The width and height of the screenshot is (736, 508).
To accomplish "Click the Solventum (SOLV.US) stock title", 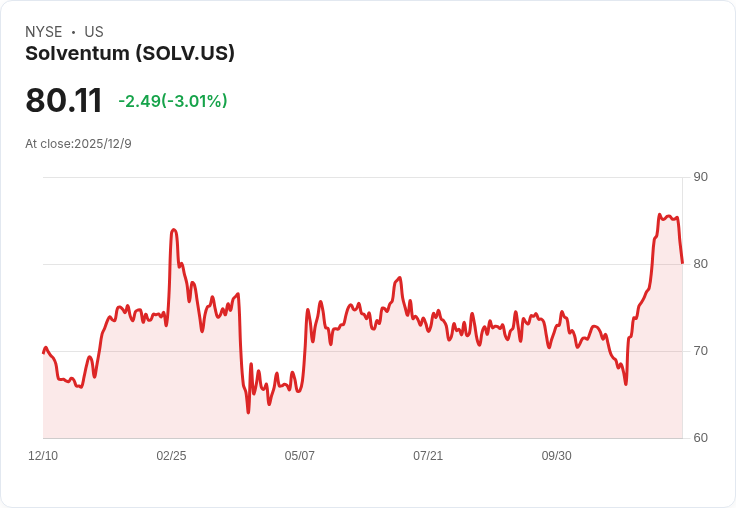I will [130, 54].
